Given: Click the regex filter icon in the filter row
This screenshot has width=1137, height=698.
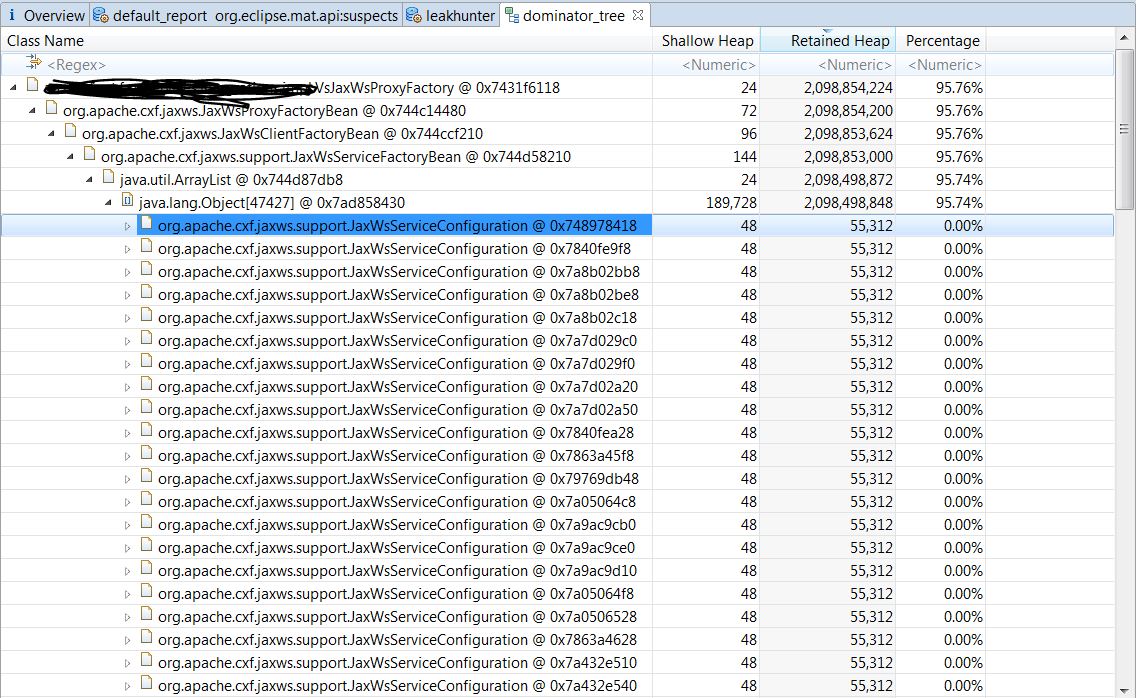Looking at the screenshot, I should coord(34,63).
